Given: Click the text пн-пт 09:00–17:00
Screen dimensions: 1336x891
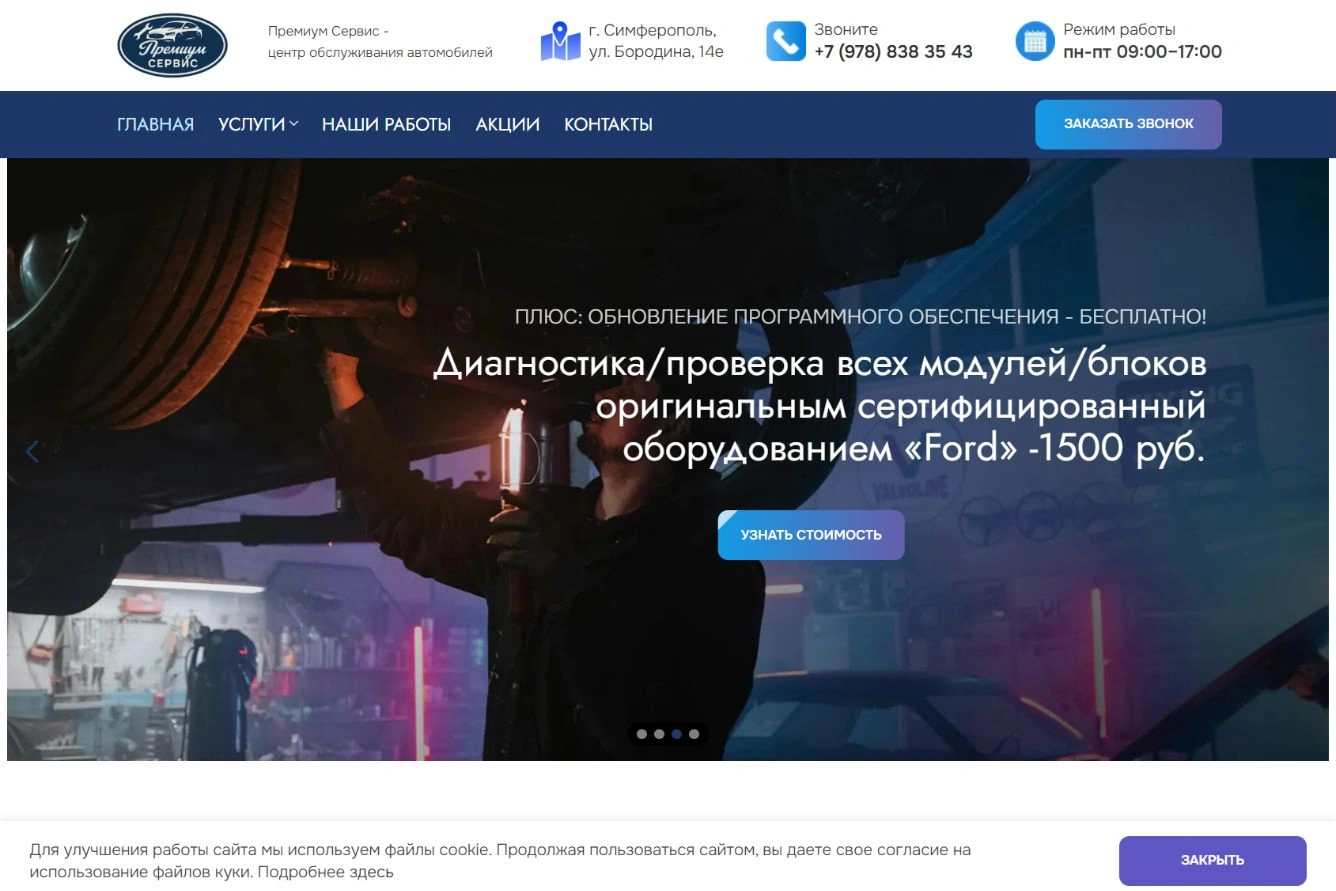Looking at the screenshot, I should pos(1142,52).
